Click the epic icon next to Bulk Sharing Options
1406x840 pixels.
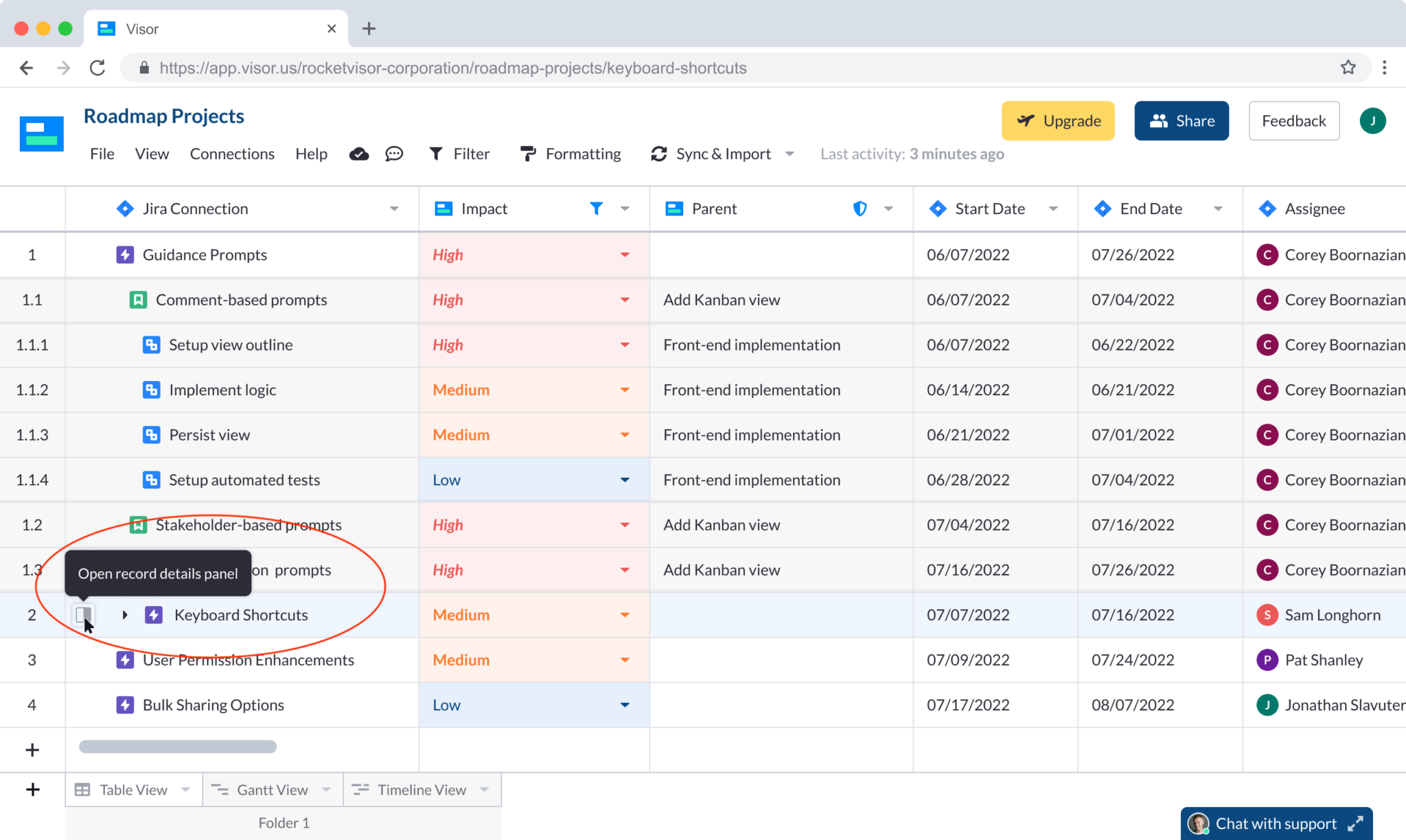point(125,705)
